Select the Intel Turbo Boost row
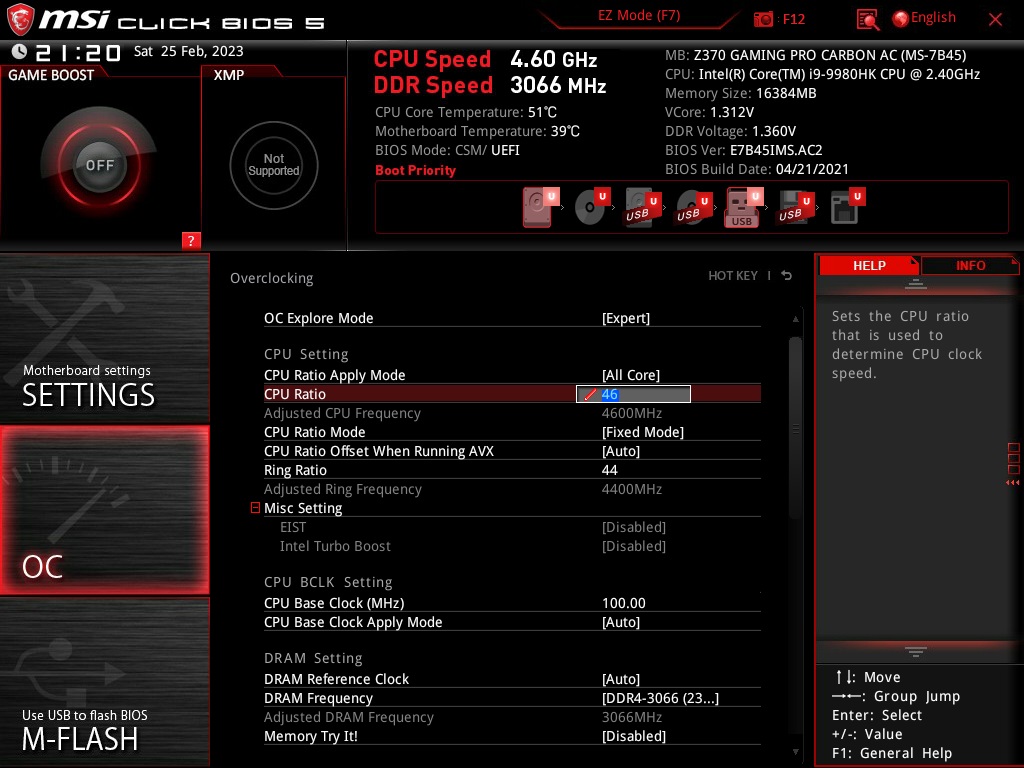 (512, 546)
